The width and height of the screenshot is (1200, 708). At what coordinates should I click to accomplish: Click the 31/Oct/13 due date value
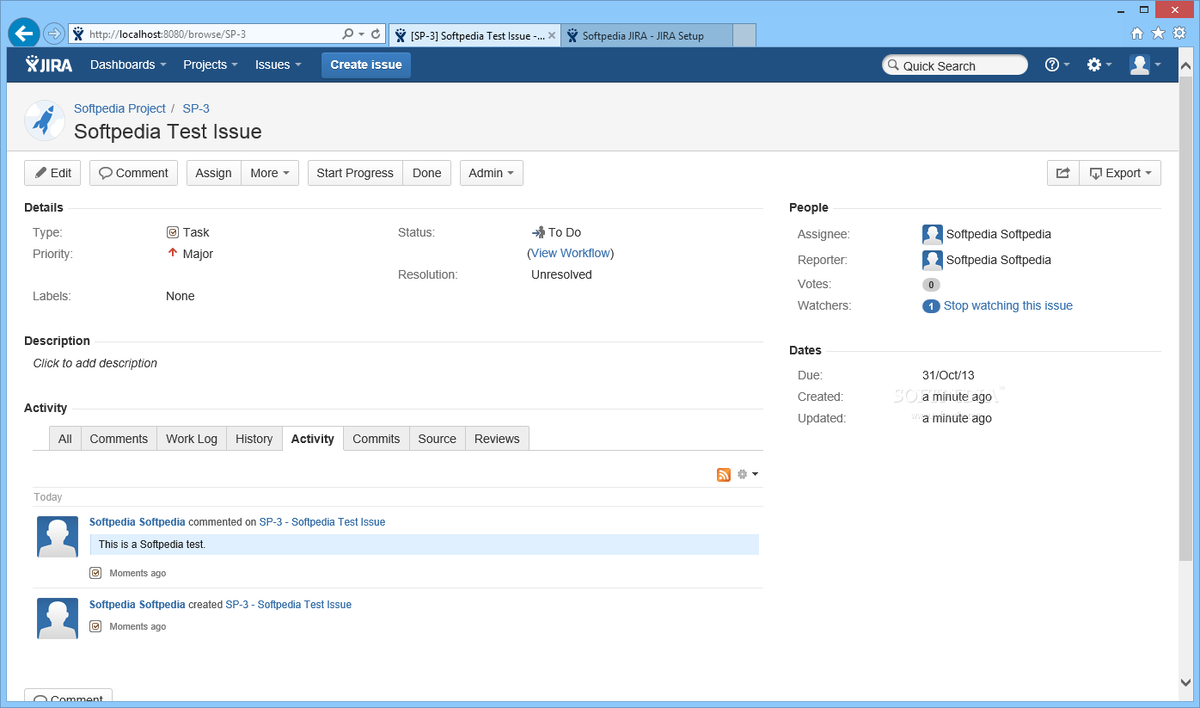(x=948, y=376)
